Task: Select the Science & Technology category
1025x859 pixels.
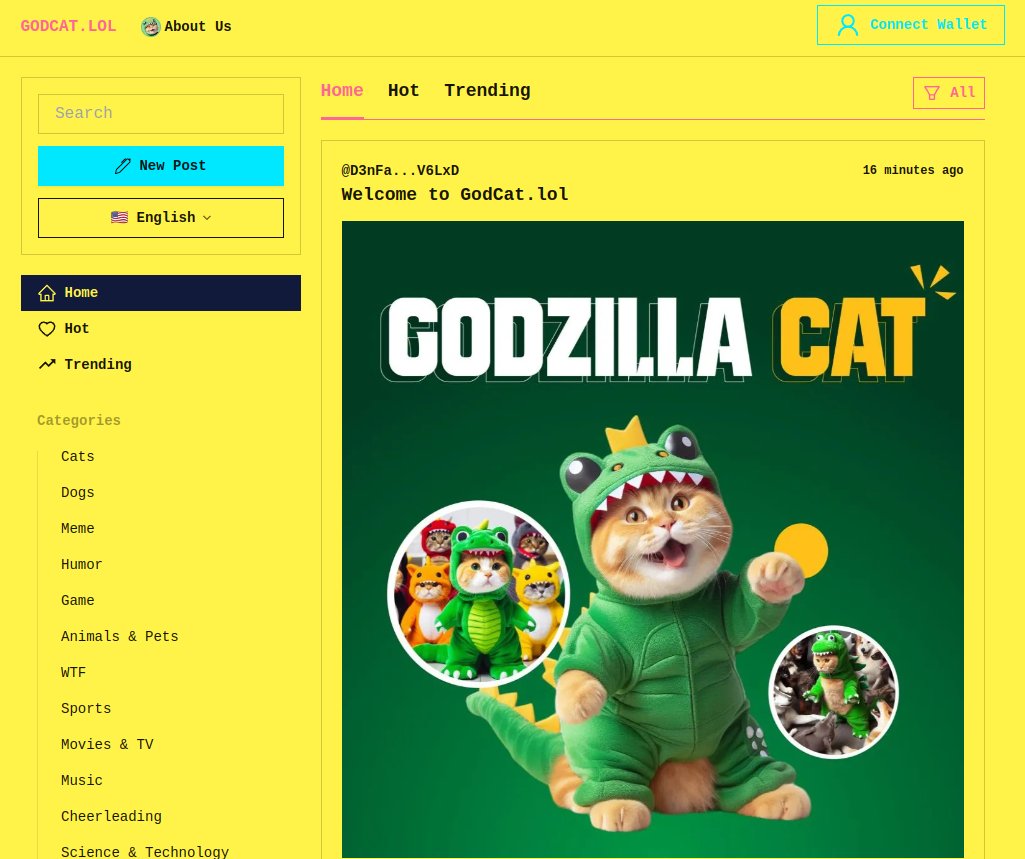Action: click(x=145, y=852)
